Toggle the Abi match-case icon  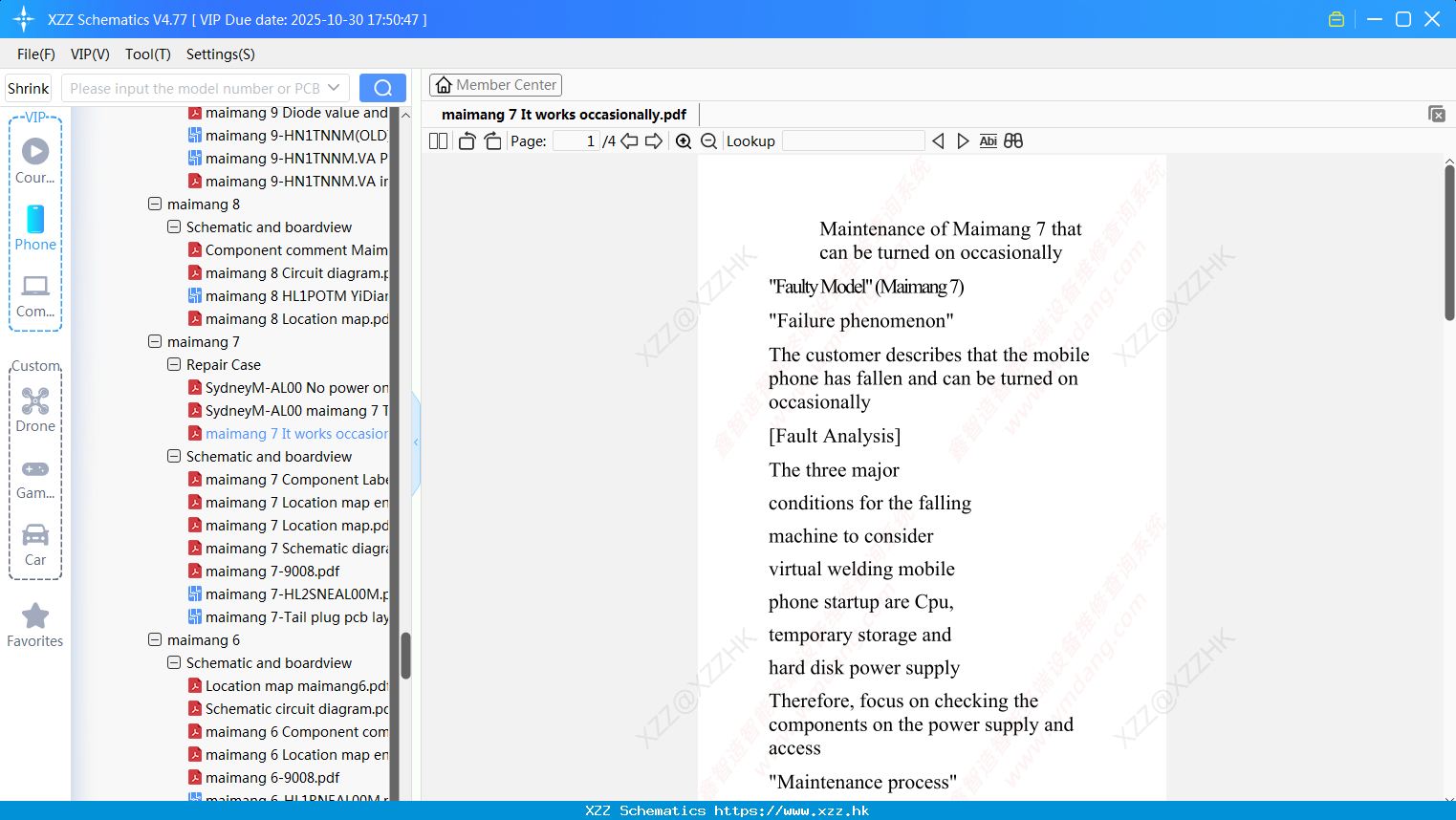point(989,140)
